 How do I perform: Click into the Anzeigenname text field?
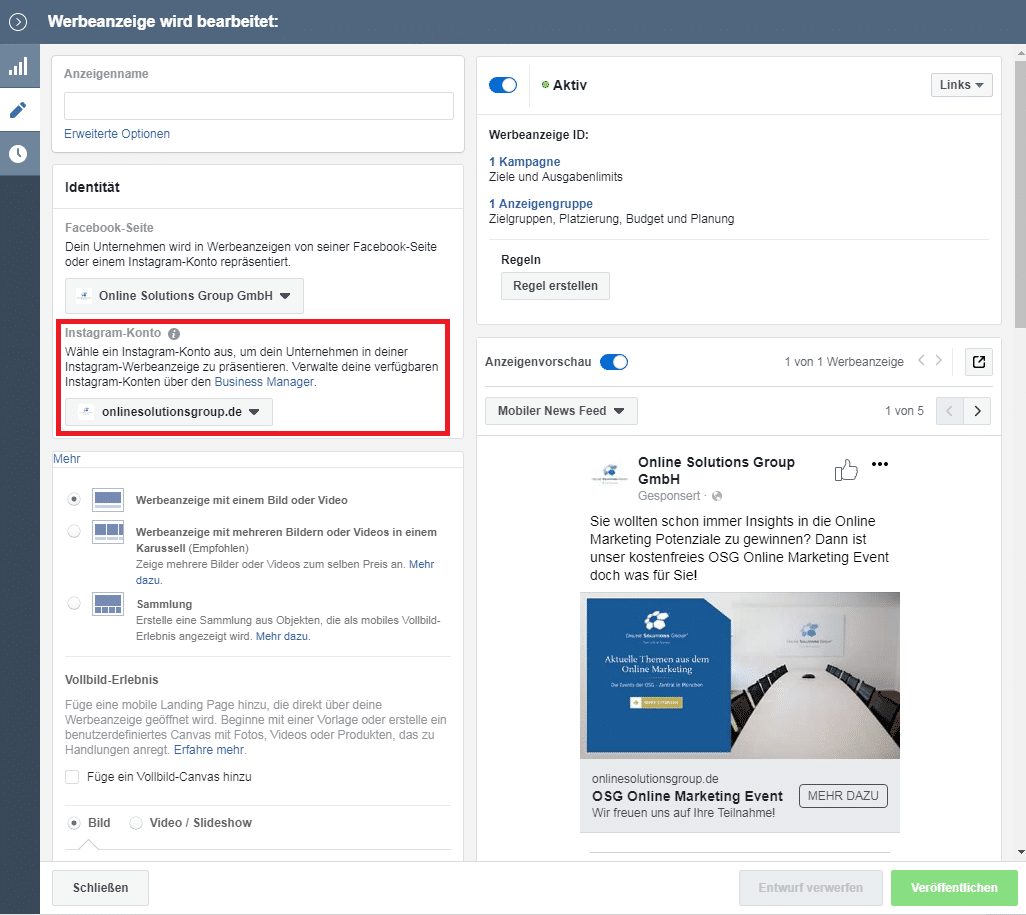click(x=258, y=106)
